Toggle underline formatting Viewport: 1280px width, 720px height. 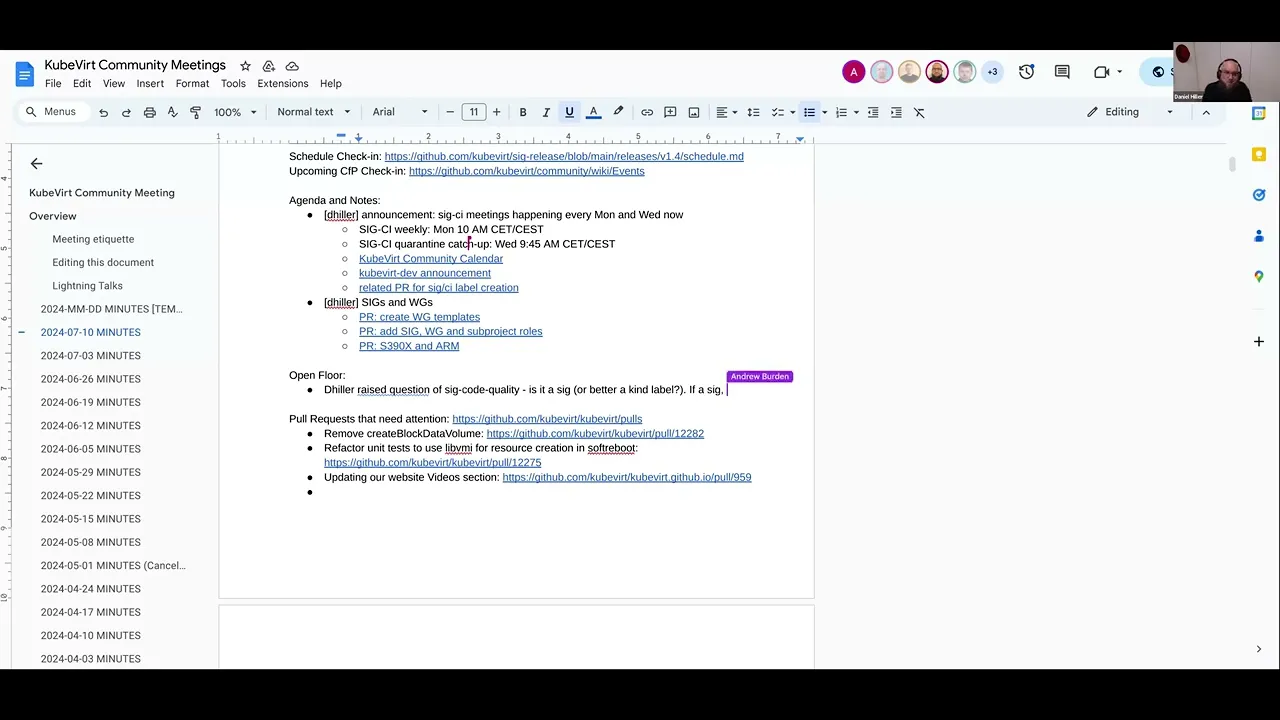point(569,112)
